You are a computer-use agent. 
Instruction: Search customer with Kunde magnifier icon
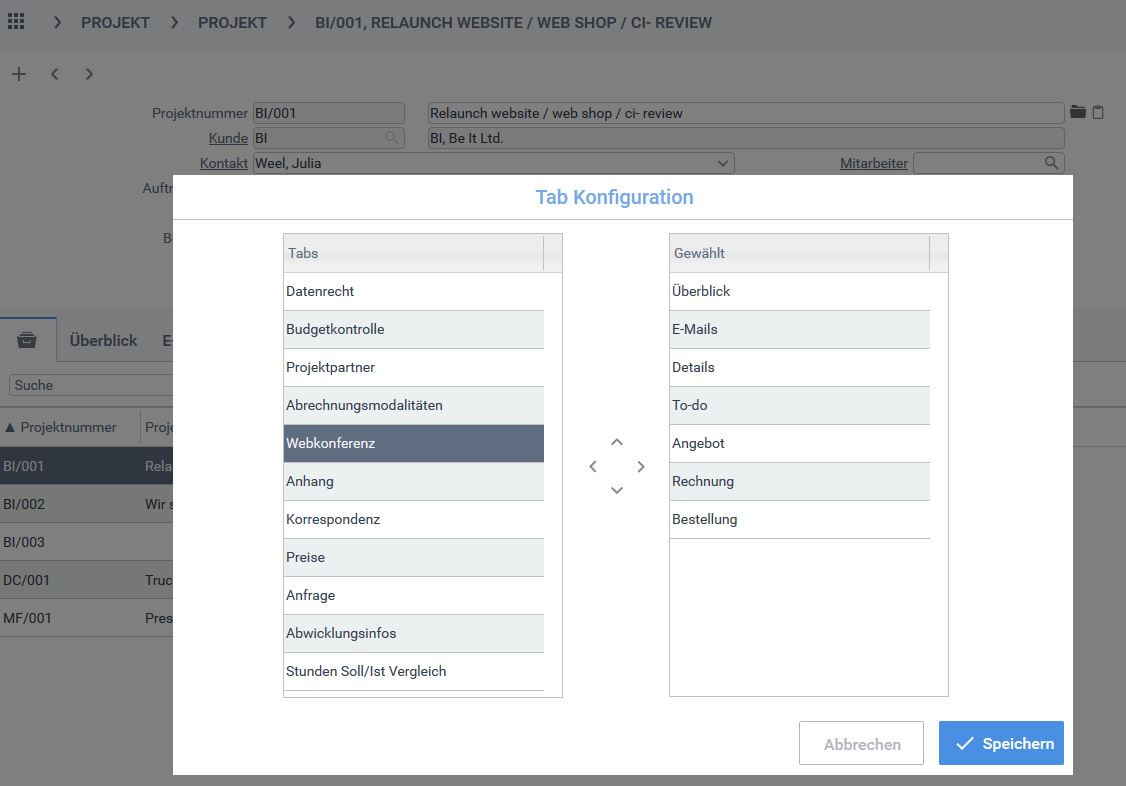(391, 137)
